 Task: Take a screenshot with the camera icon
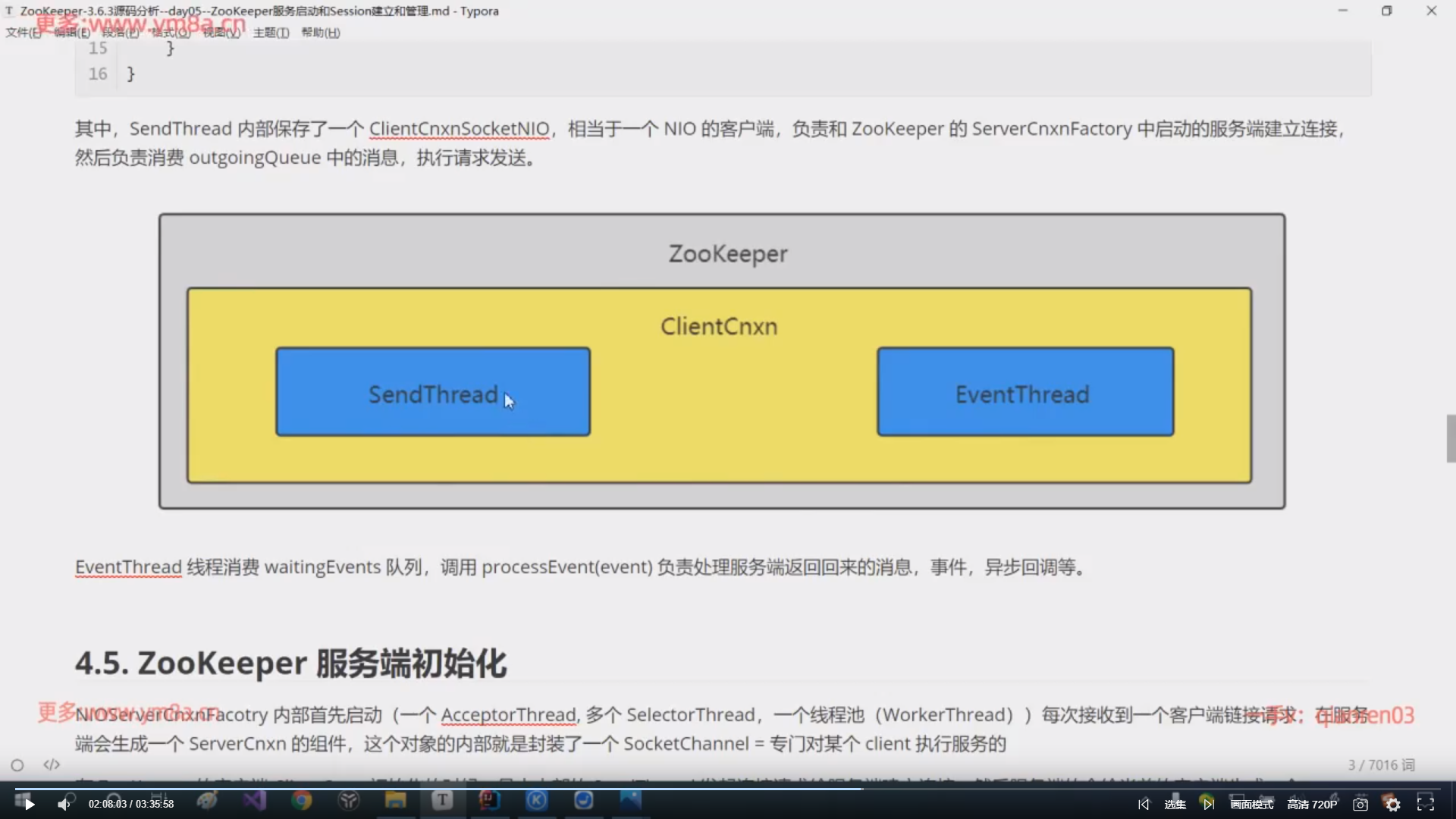click(1360, 804)
